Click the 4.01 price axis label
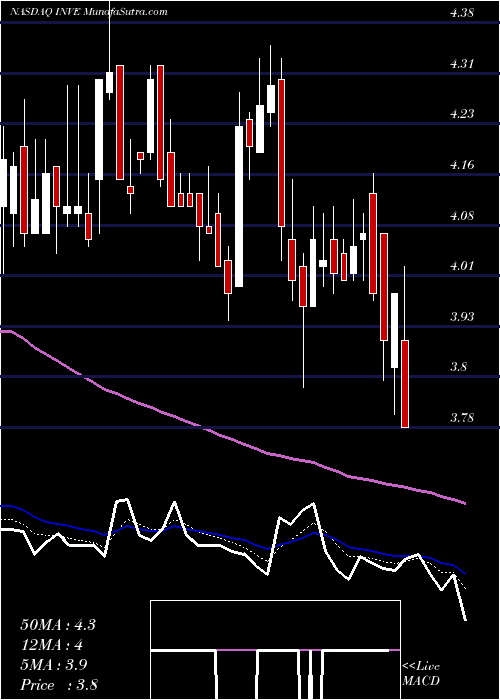 point(462,266)
